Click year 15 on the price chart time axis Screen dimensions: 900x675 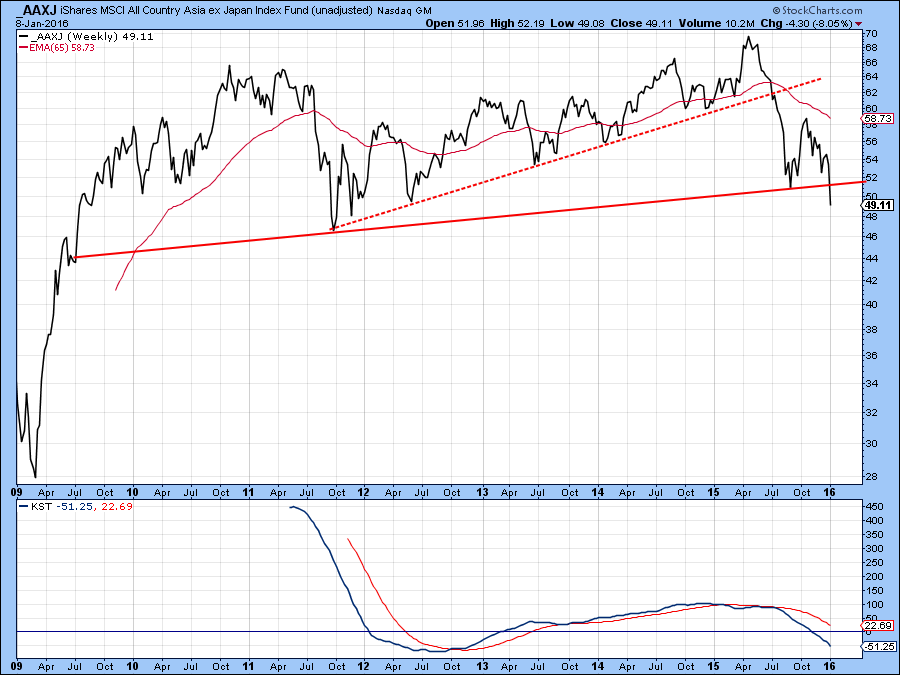click(x=713, y=492)
